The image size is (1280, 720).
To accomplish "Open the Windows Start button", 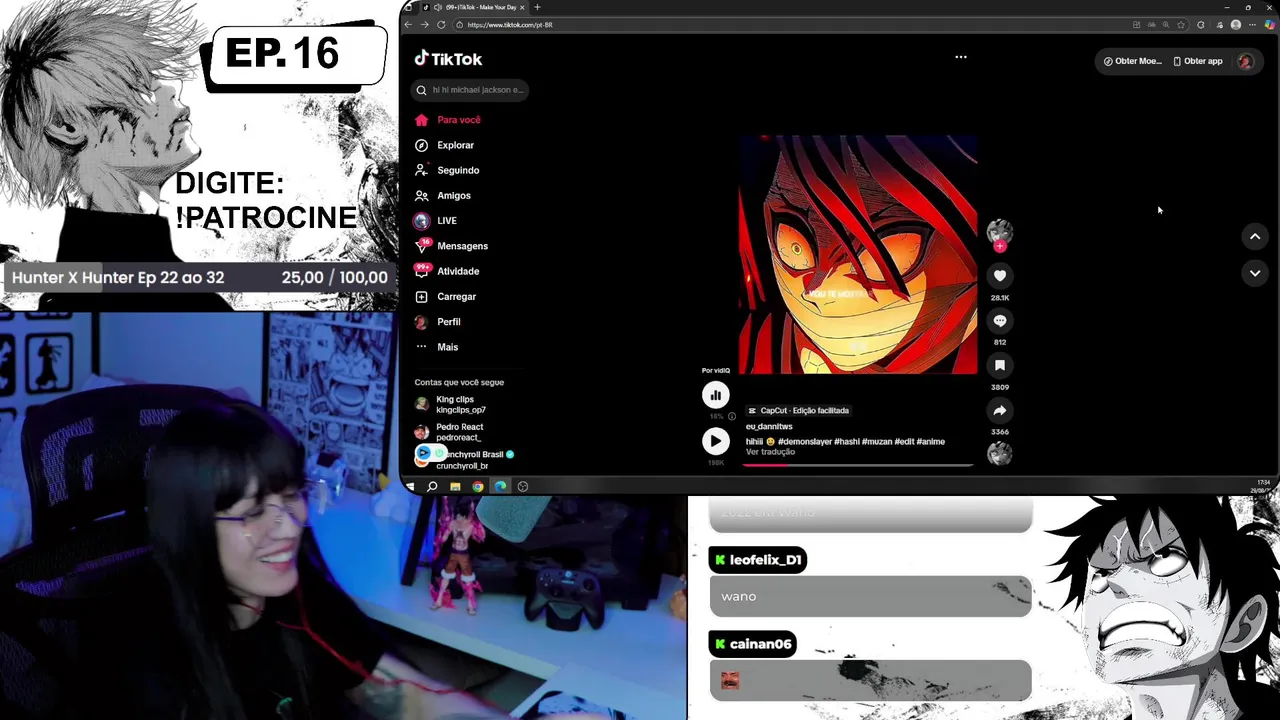I will pos(410,486).
